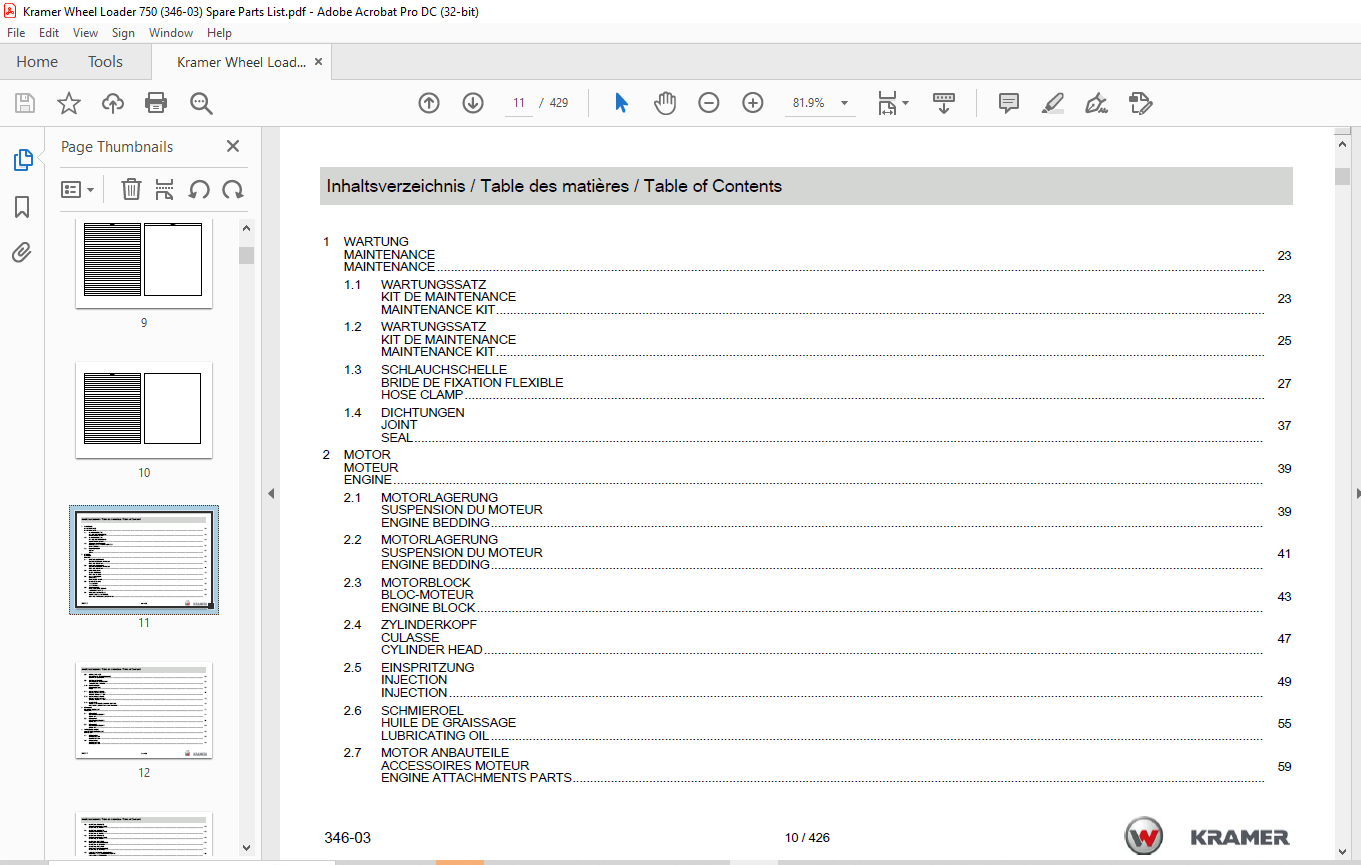
Task: Click the stamp tool icon
Action: [1141, 103]
